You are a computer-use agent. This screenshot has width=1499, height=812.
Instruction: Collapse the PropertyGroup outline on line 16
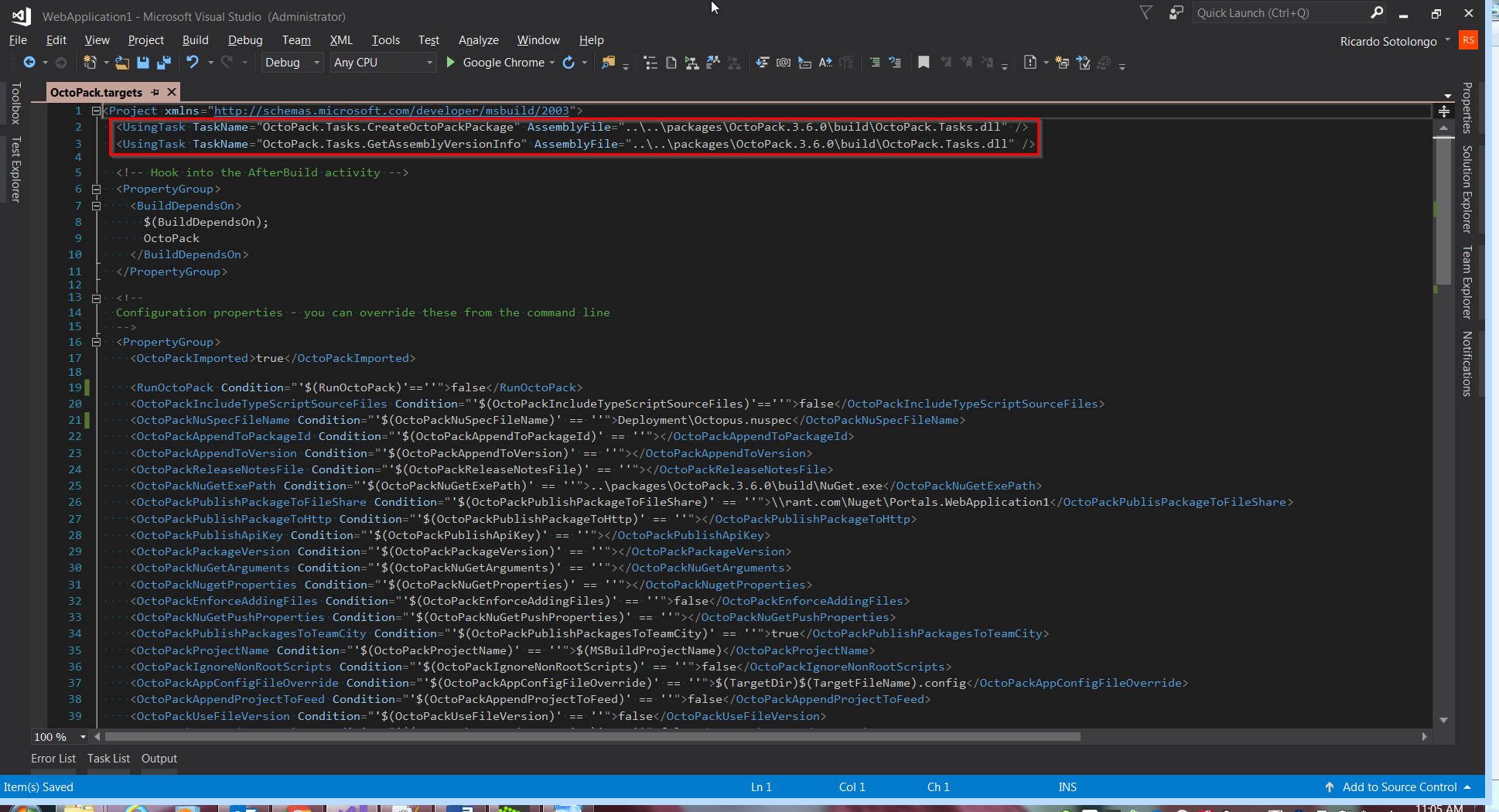[97, 342]
